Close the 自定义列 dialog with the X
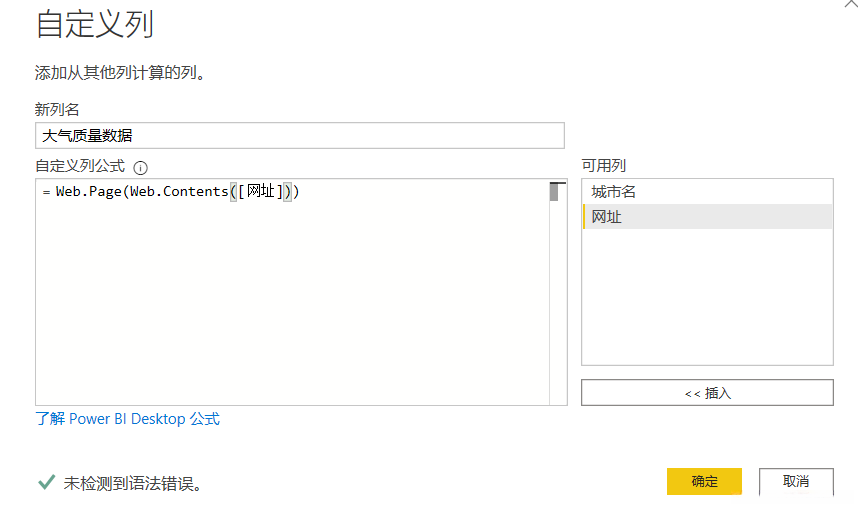The width and height of the screenshot is (858, 512). click(850, 4)
